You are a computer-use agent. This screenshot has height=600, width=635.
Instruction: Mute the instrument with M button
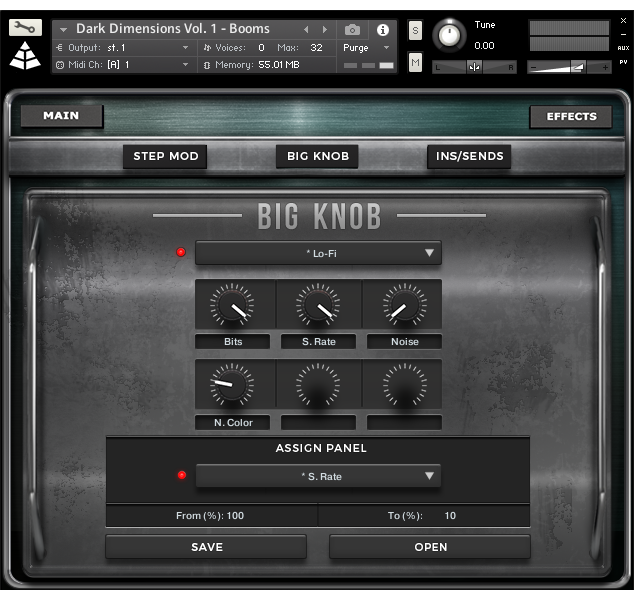pos(416,63)
